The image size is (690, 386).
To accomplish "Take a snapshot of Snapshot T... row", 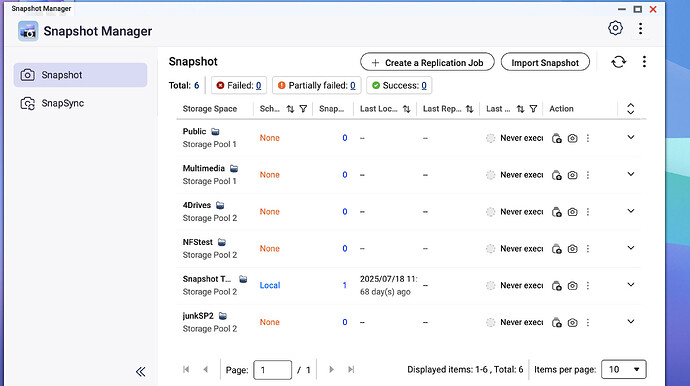I will point(573,286).
